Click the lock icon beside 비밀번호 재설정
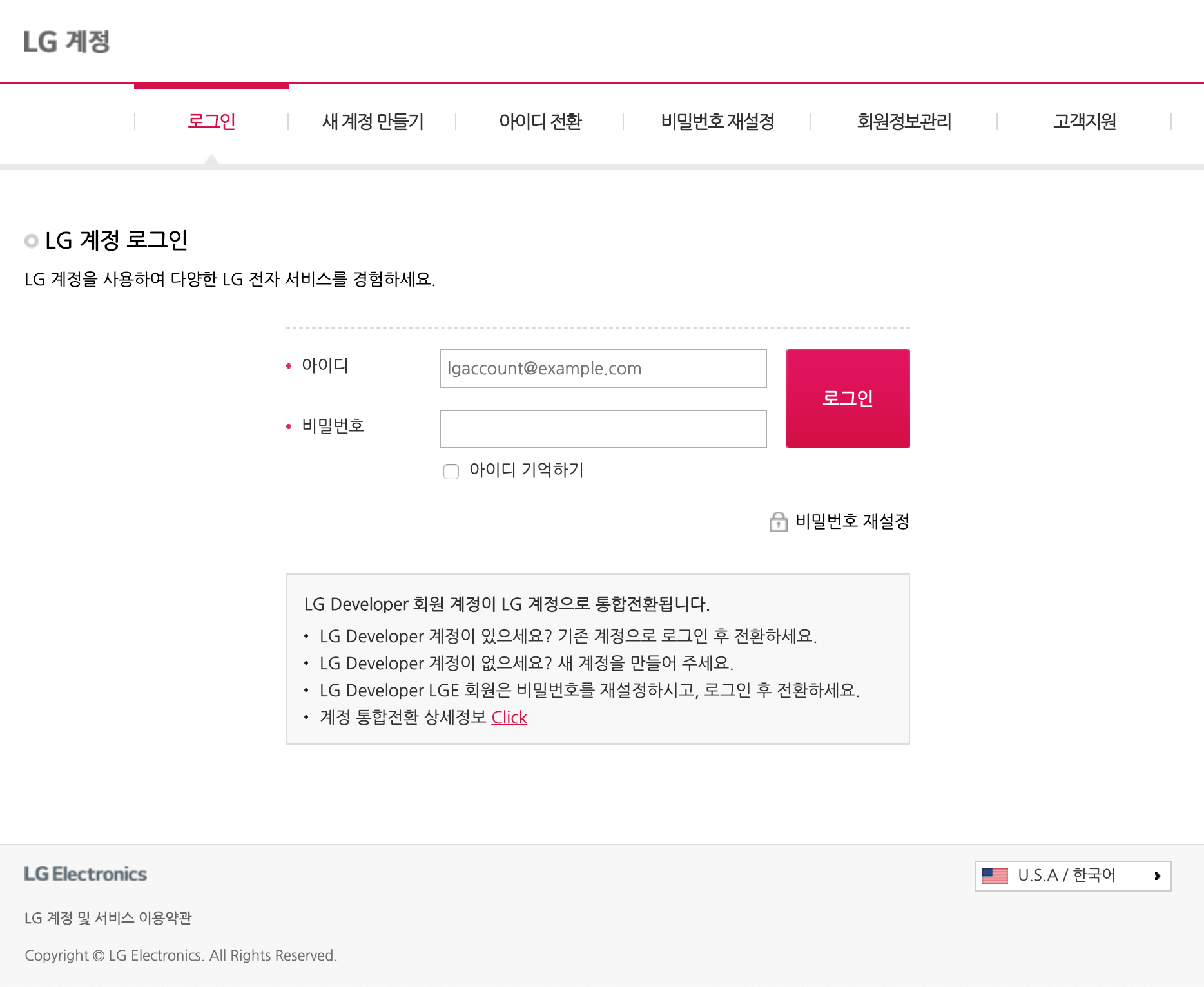This screenshot has height=987, width=1204. (778, 521)
